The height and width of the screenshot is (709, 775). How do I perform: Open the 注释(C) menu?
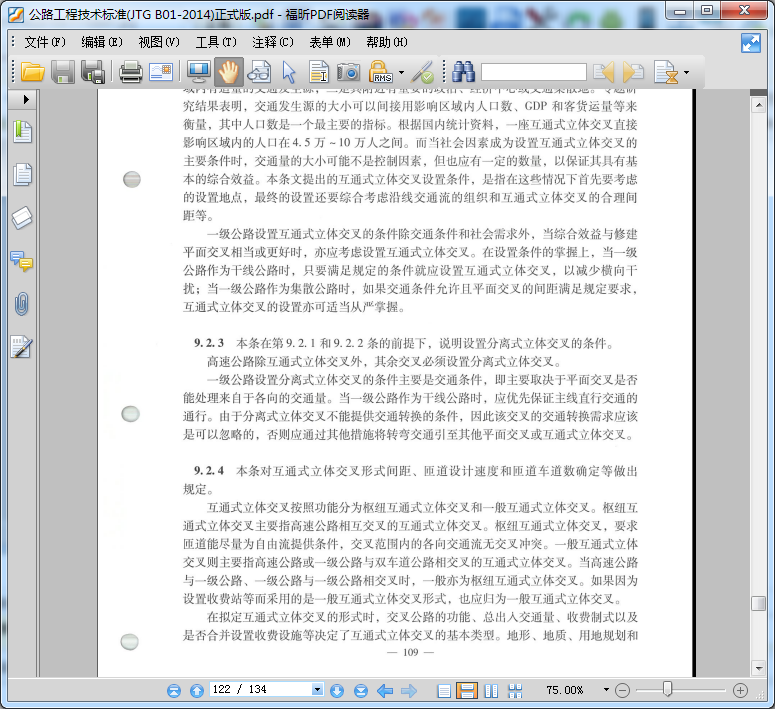pos(273,43)
